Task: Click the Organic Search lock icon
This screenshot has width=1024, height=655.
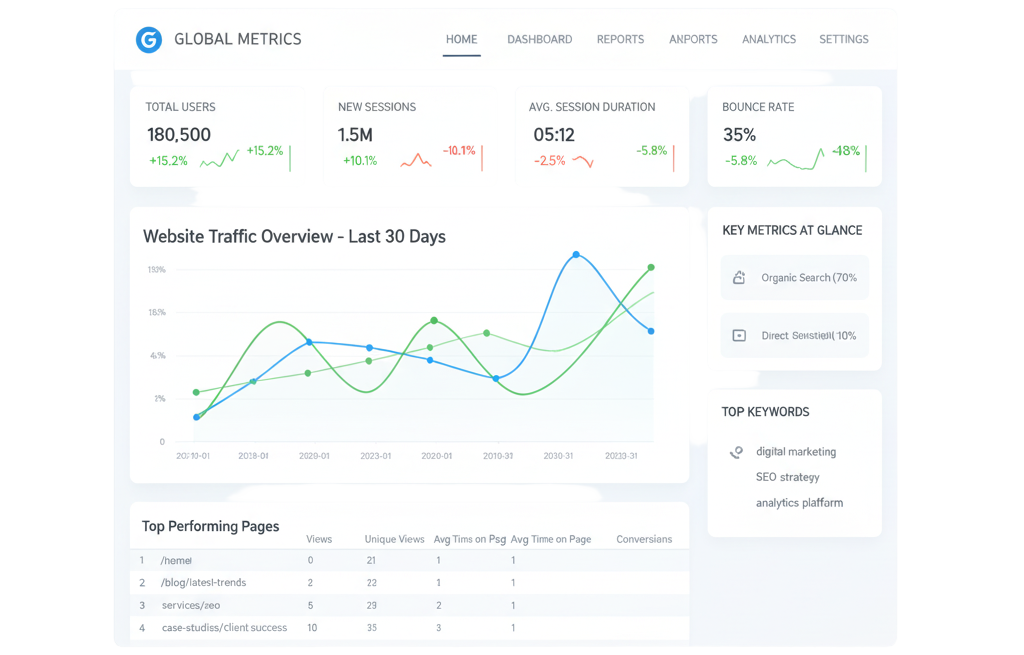Action: [x=739, y=278]
